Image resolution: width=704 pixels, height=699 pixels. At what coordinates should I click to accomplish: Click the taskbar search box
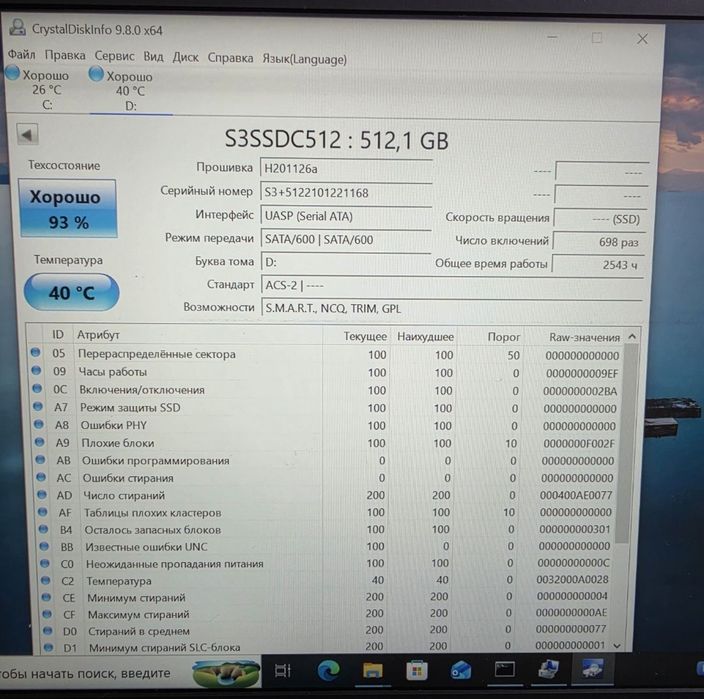coord(130,672)
